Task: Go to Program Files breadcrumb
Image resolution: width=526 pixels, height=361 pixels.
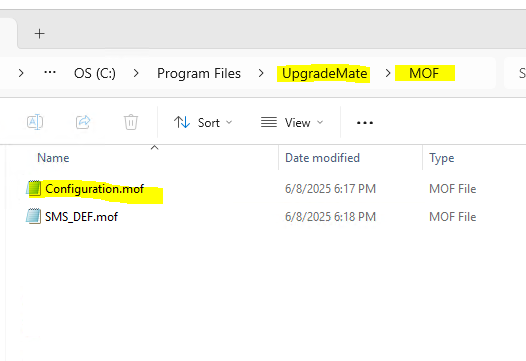Action: (x=199, y=73)
